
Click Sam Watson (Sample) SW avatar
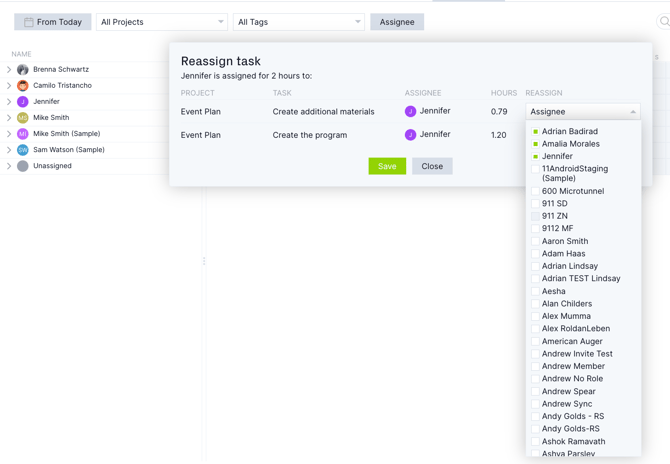[x=23, y=150]
